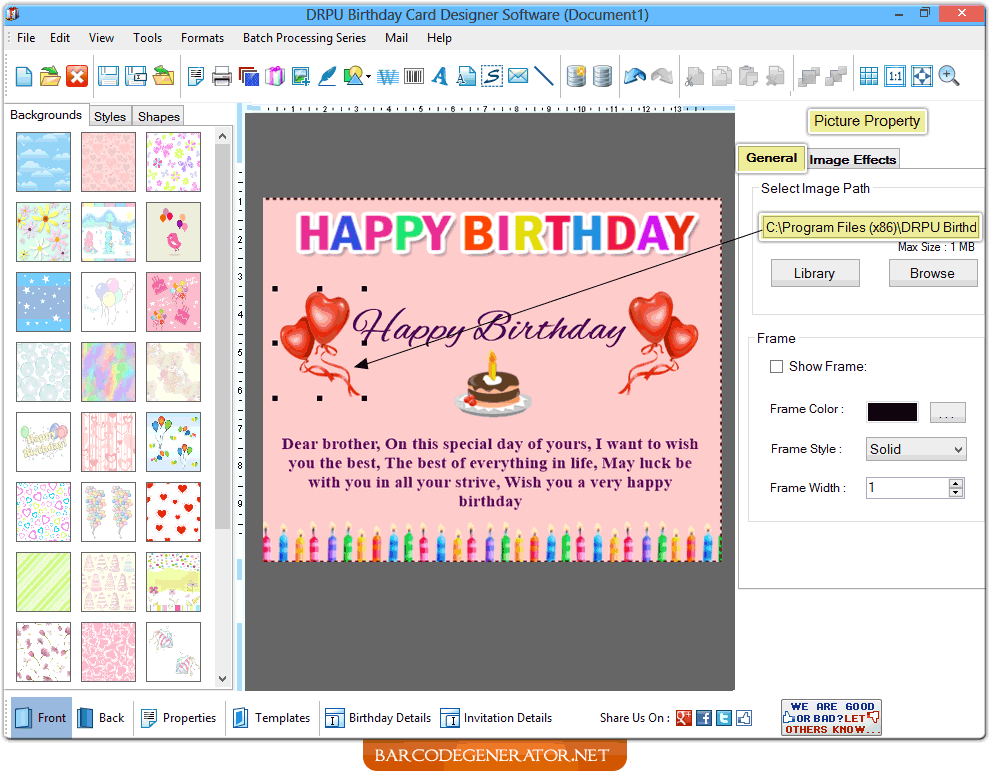The width and height of the screenshot is (990, 771).
Task: Click the backgrounds list scroll down arrow
Action: click(x=222, y=679)
